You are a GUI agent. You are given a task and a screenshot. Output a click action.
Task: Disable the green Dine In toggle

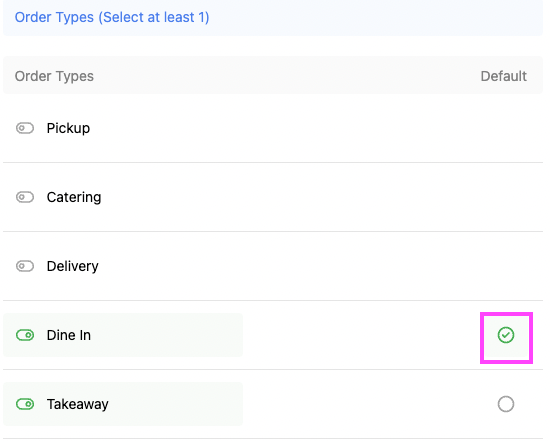pos(25,335)
